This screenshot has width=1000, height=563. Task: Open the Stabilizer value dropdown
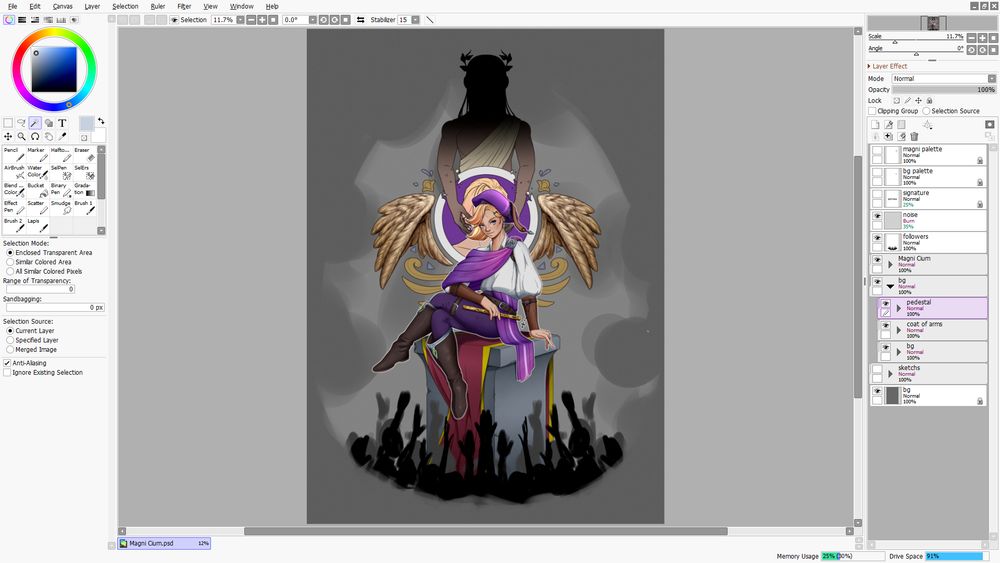(415, 20)
